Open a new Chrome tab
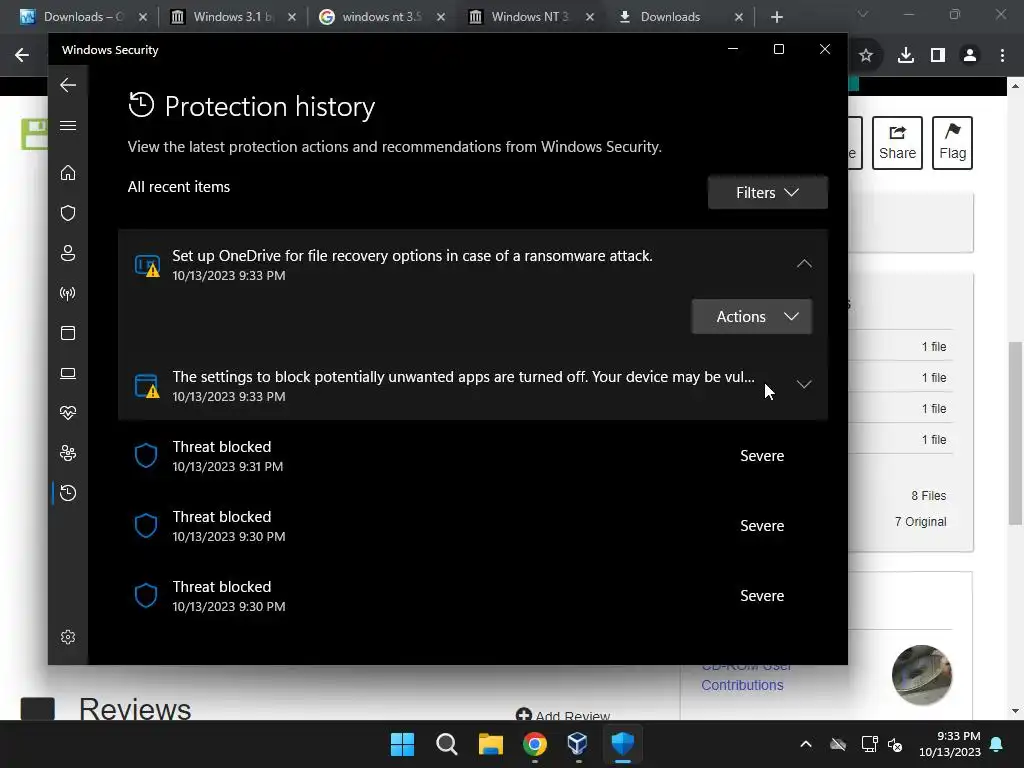Image resolution: width=1024 pixels, height=768 pixels. (x=776, y=17)
